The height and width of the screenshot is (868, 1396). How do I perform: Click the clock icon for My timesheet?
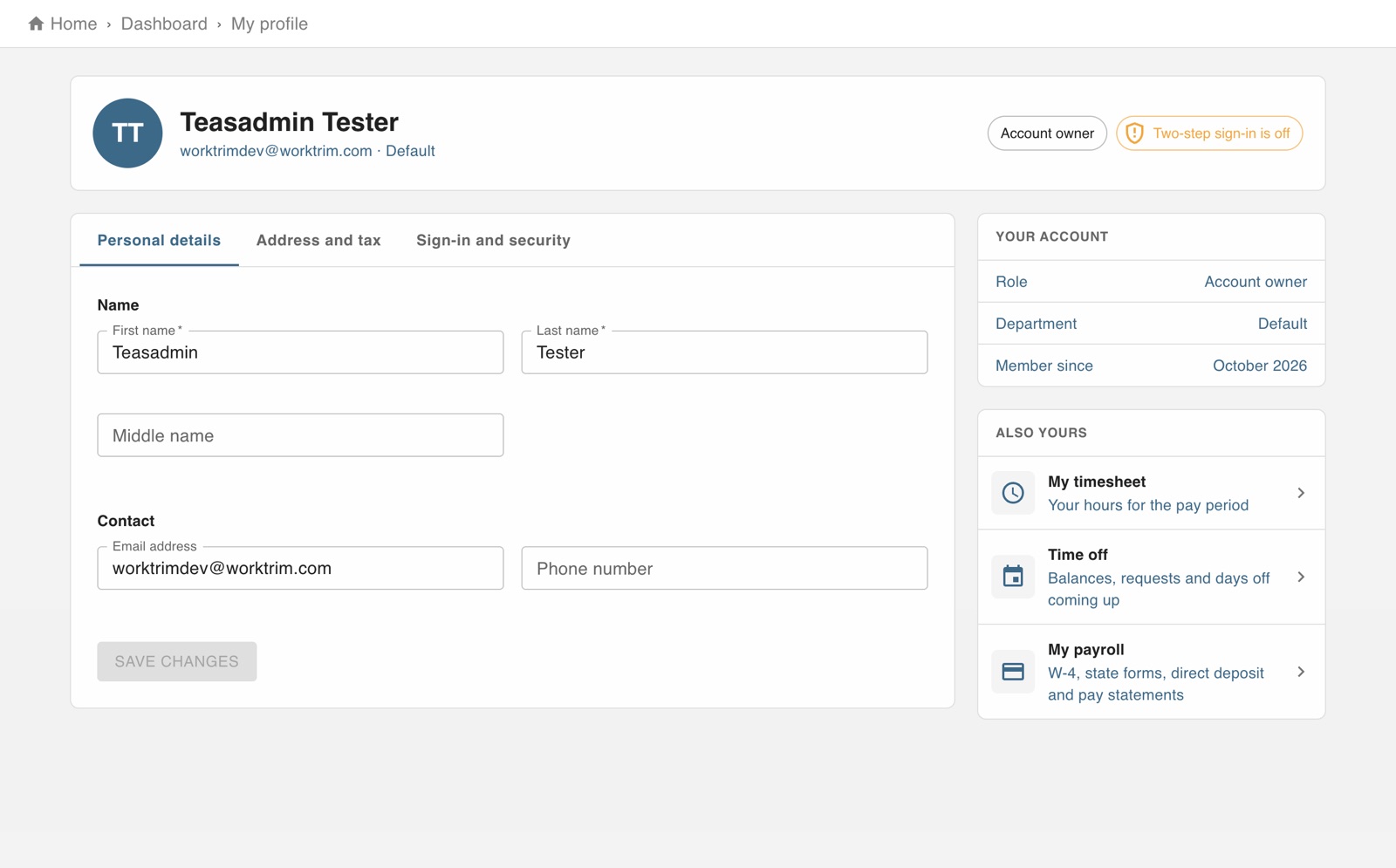pyautogui.click(x=1013, y=493)
